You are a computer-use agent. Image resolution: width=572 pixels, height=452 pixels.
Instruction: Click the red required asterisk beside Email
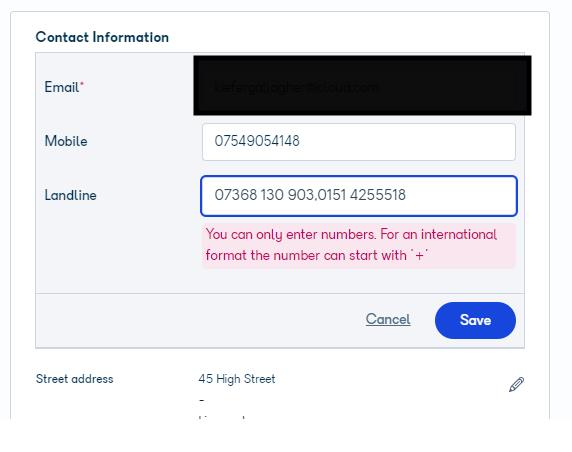click(x=82, y=84)
